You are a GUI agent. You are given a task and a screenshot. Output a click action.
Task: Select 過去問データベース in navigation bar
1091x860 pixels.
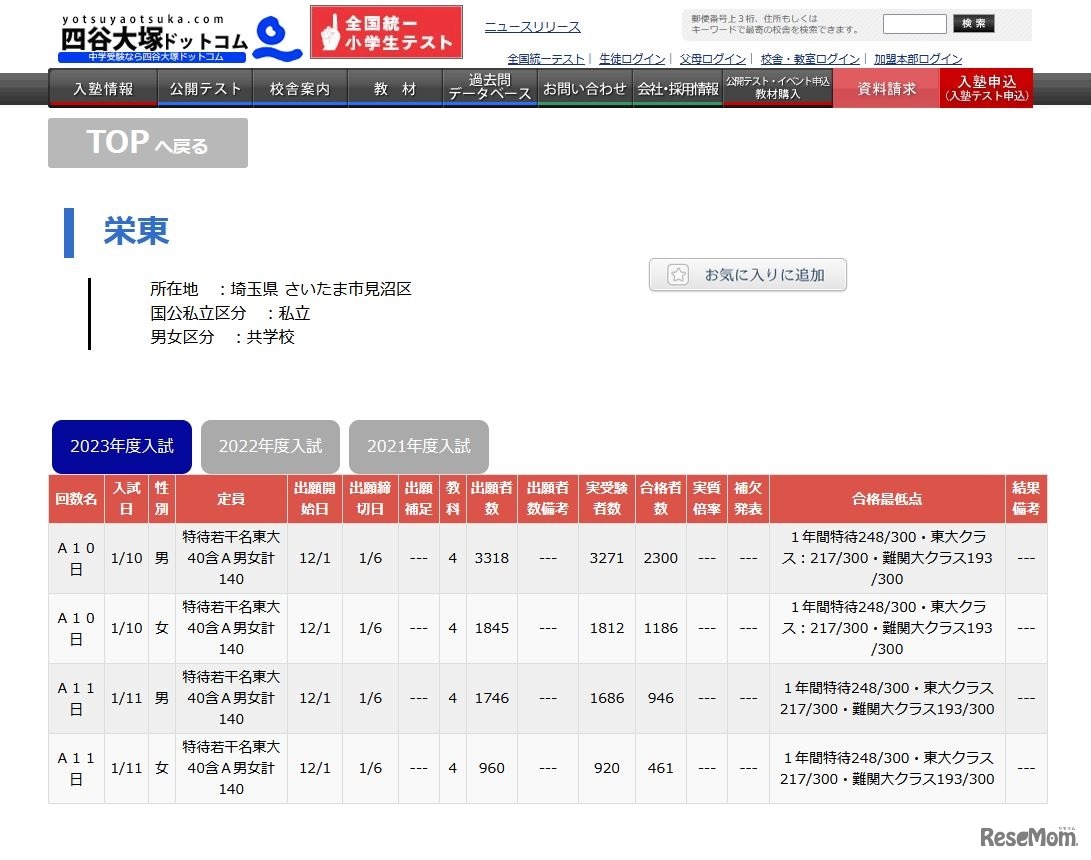coord(490,88)
